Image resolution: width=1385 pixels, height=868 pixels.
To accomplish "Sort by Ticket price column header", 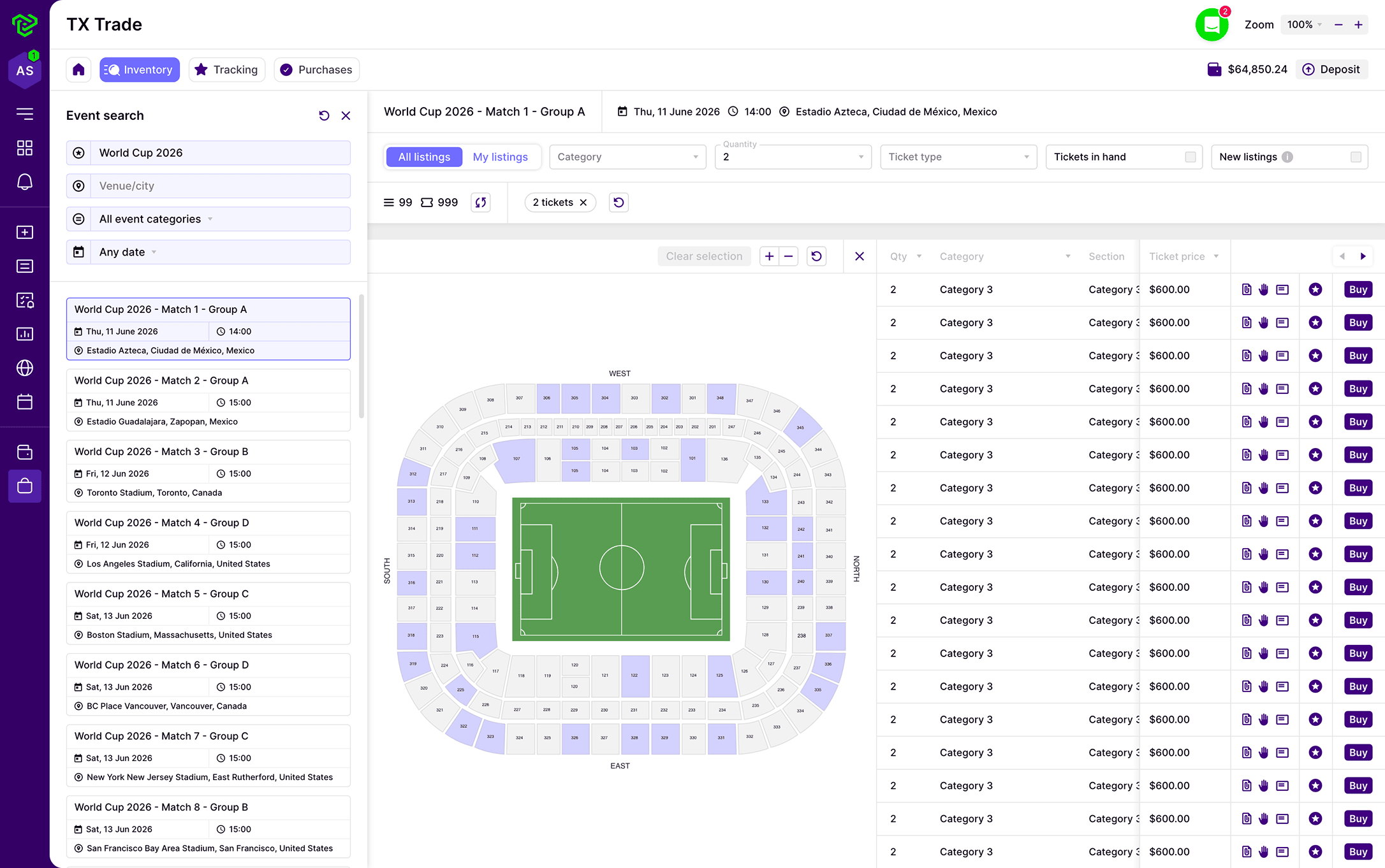I will pos(1184,256).
